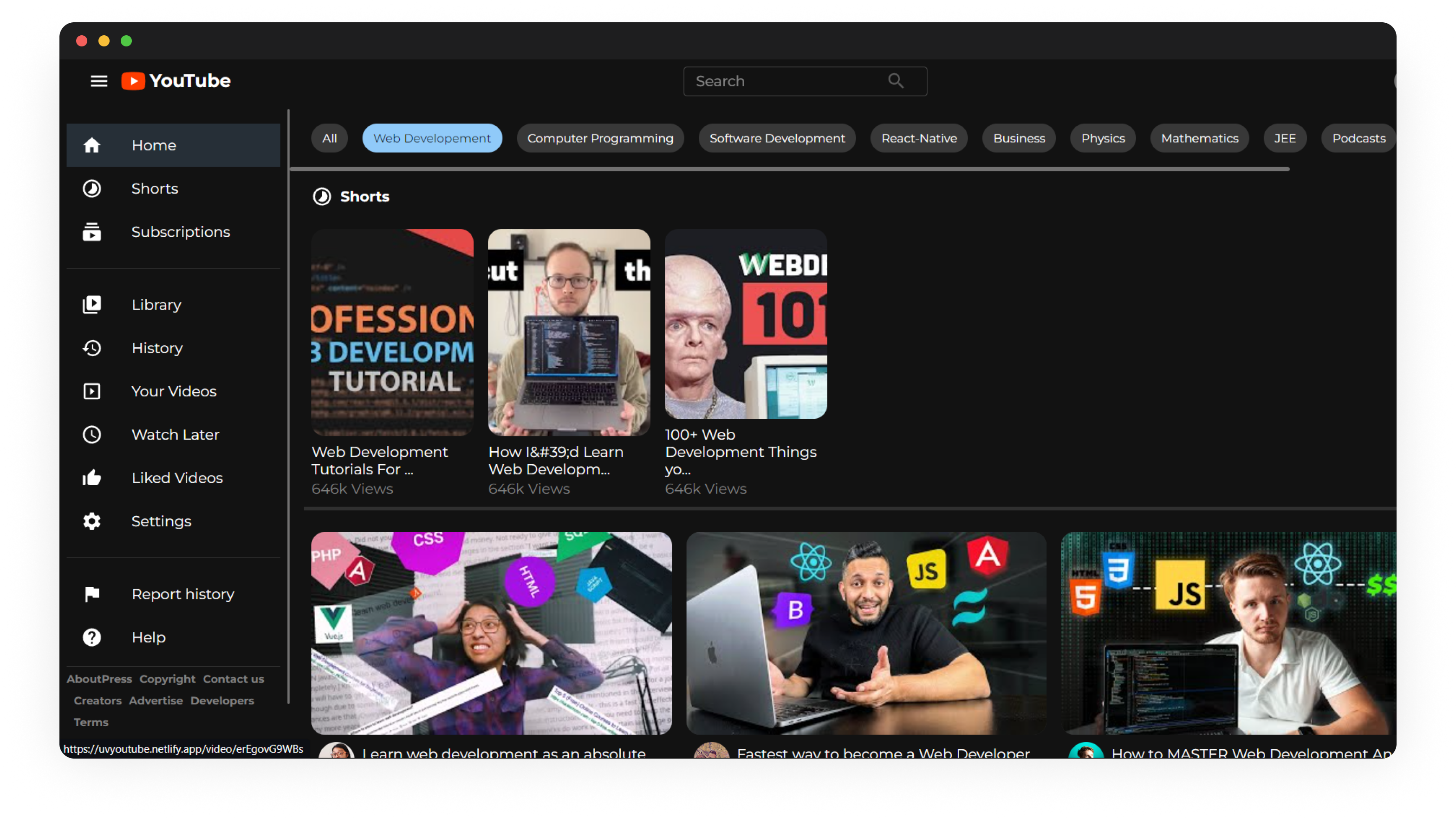Click the Home house icon

pyautogui.click(x=91, y=145)
